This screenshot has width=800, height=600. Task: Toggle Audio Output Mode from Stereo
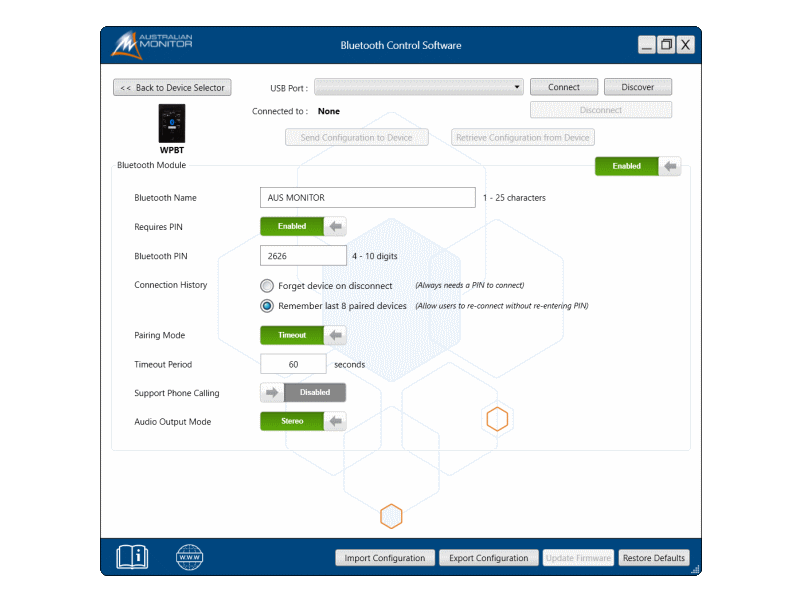coord(303,422)
